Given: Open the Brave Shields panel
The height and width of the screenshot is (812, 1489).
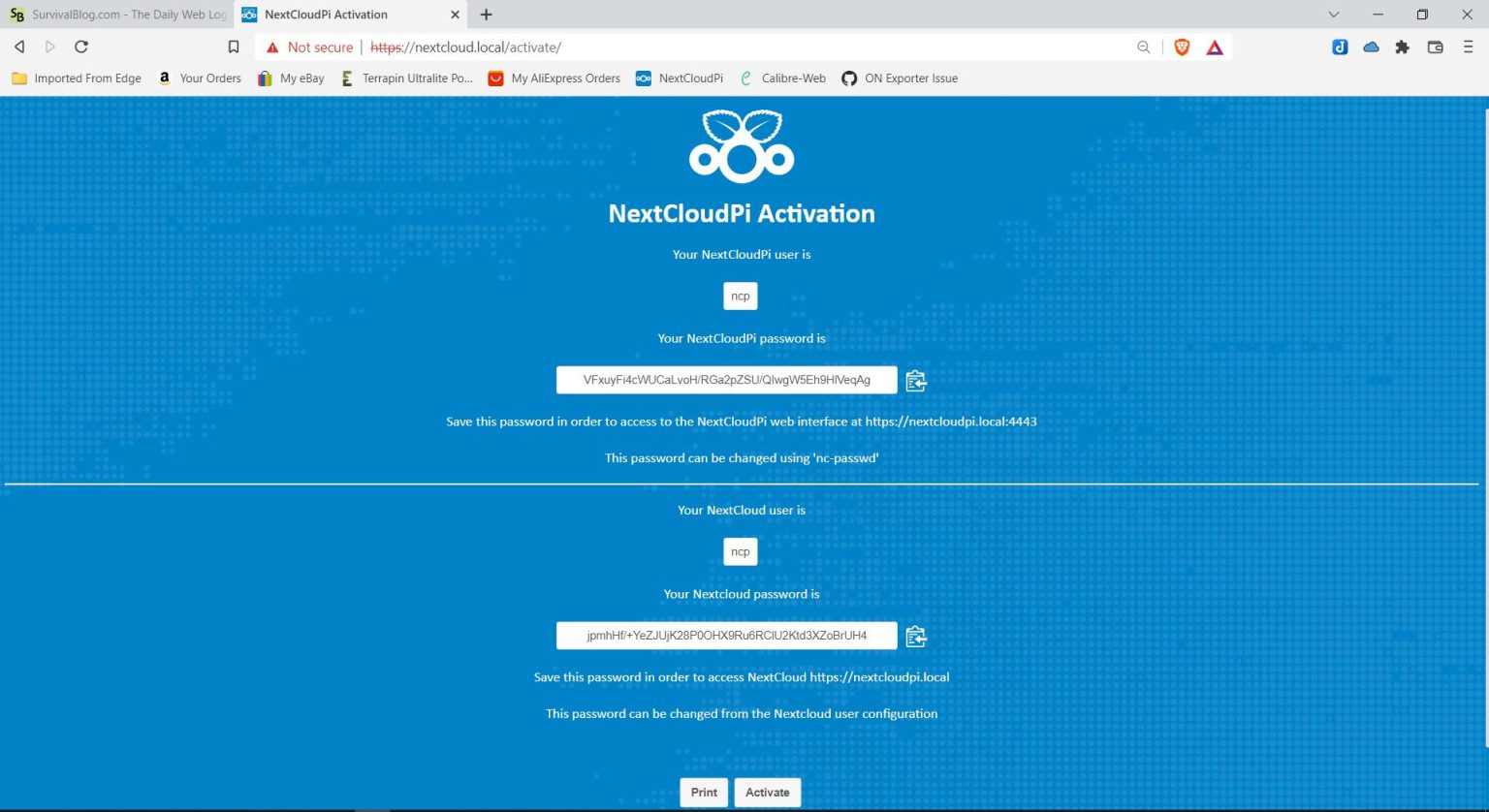Looking at the screenshot, I should coord(1181,47).
